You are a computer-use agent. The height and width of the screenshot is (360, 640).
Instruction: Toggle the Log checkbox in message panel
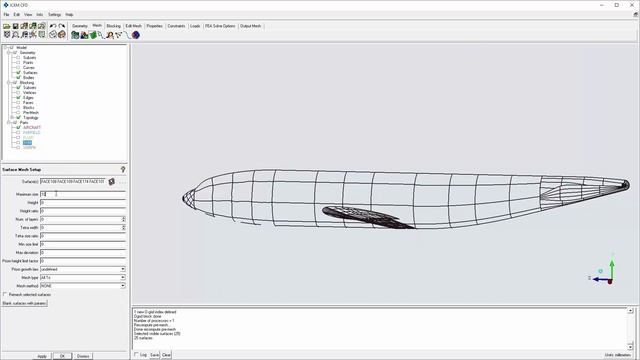[x=136, y=355]
